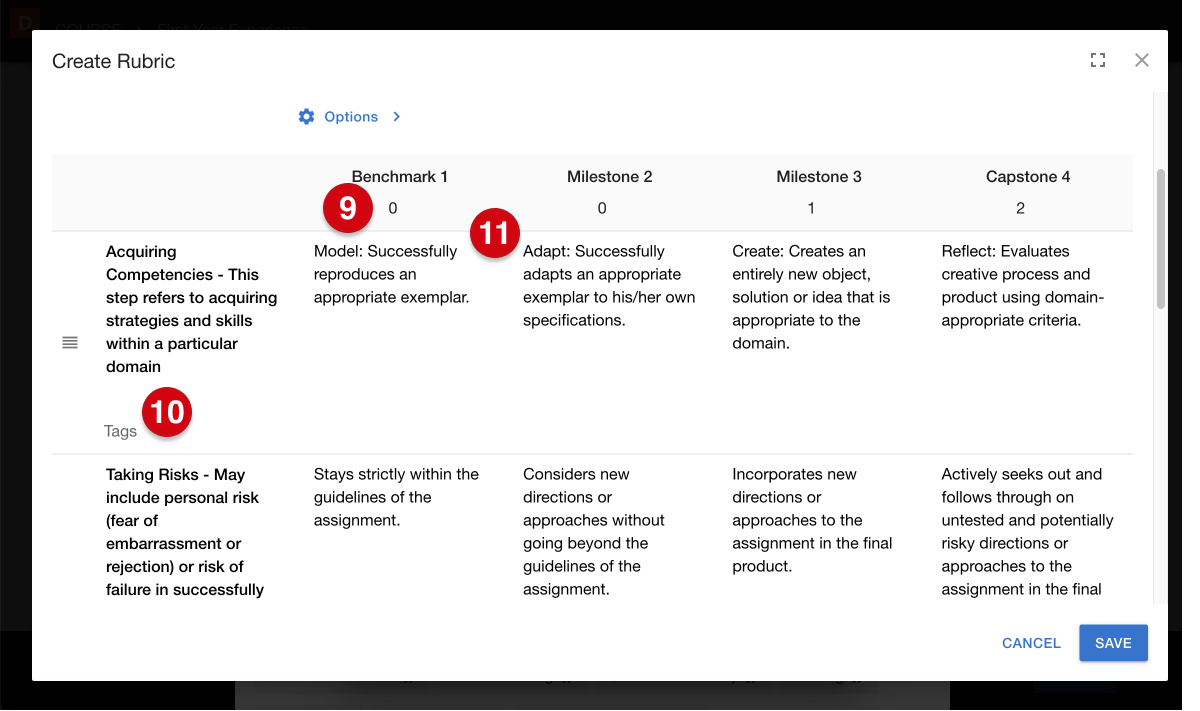This screenshot has height=711, width=1200.
Task: Save the rubric
Action: pos(1113,643)
